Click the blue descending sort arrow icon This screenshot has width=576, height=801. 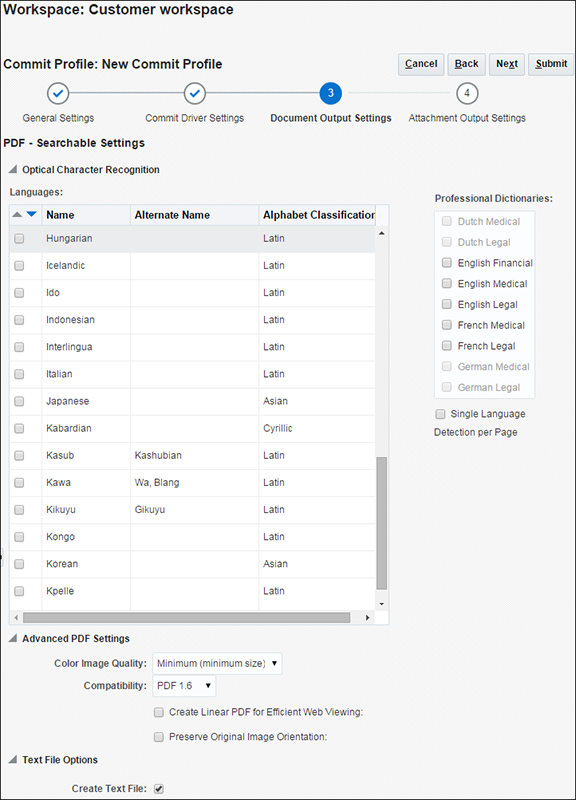coord(32,215)
